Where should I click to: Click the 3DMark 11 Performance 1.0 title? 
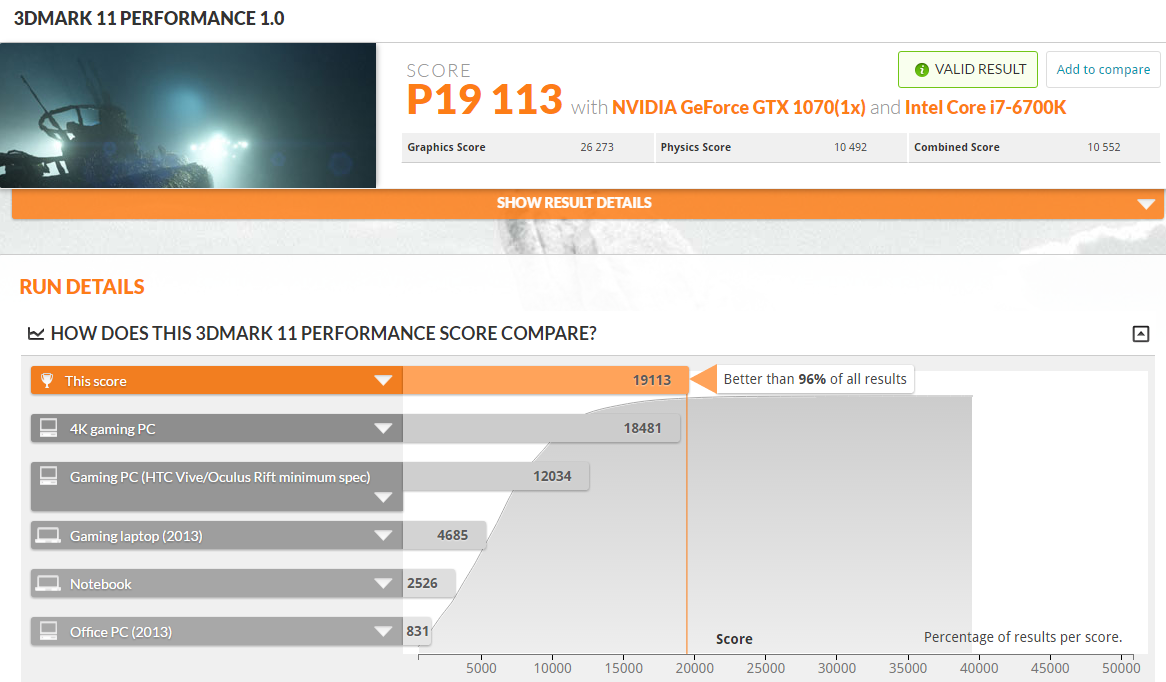point(149,19)
